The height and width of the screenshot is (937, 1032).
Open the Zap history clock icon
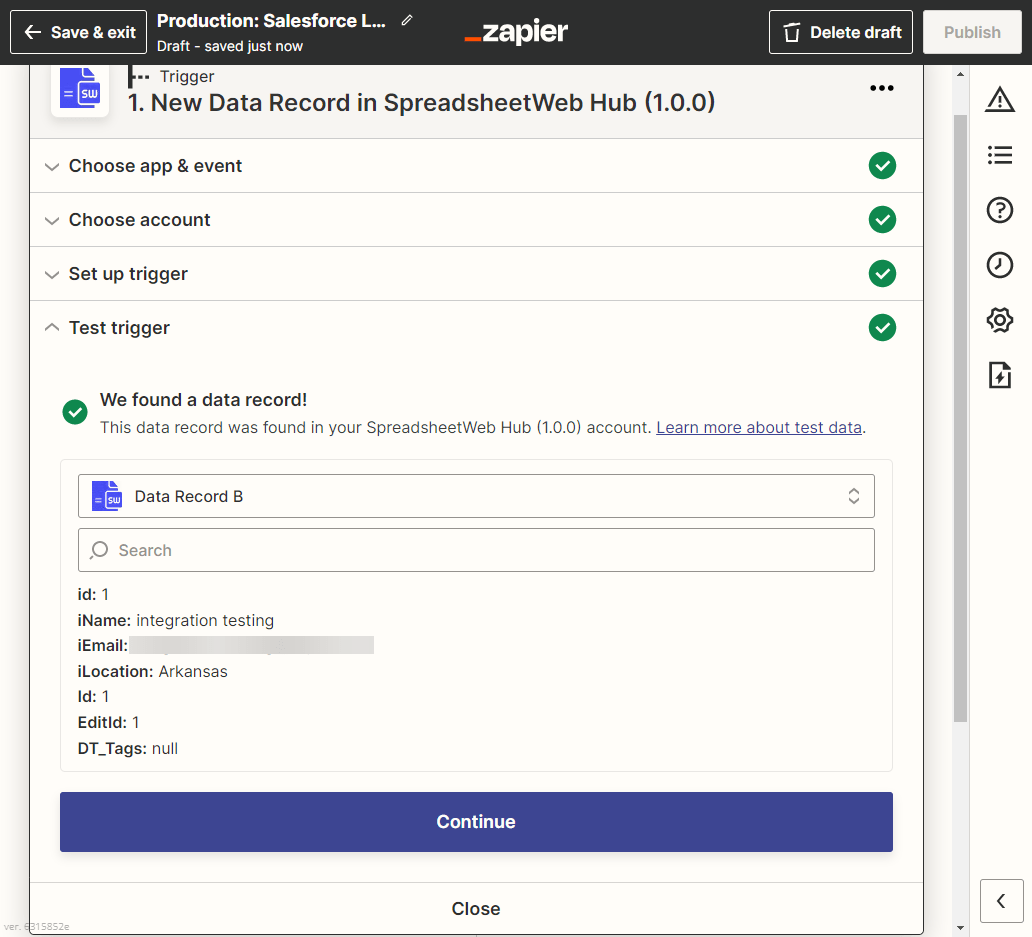[x=999, y=265]
